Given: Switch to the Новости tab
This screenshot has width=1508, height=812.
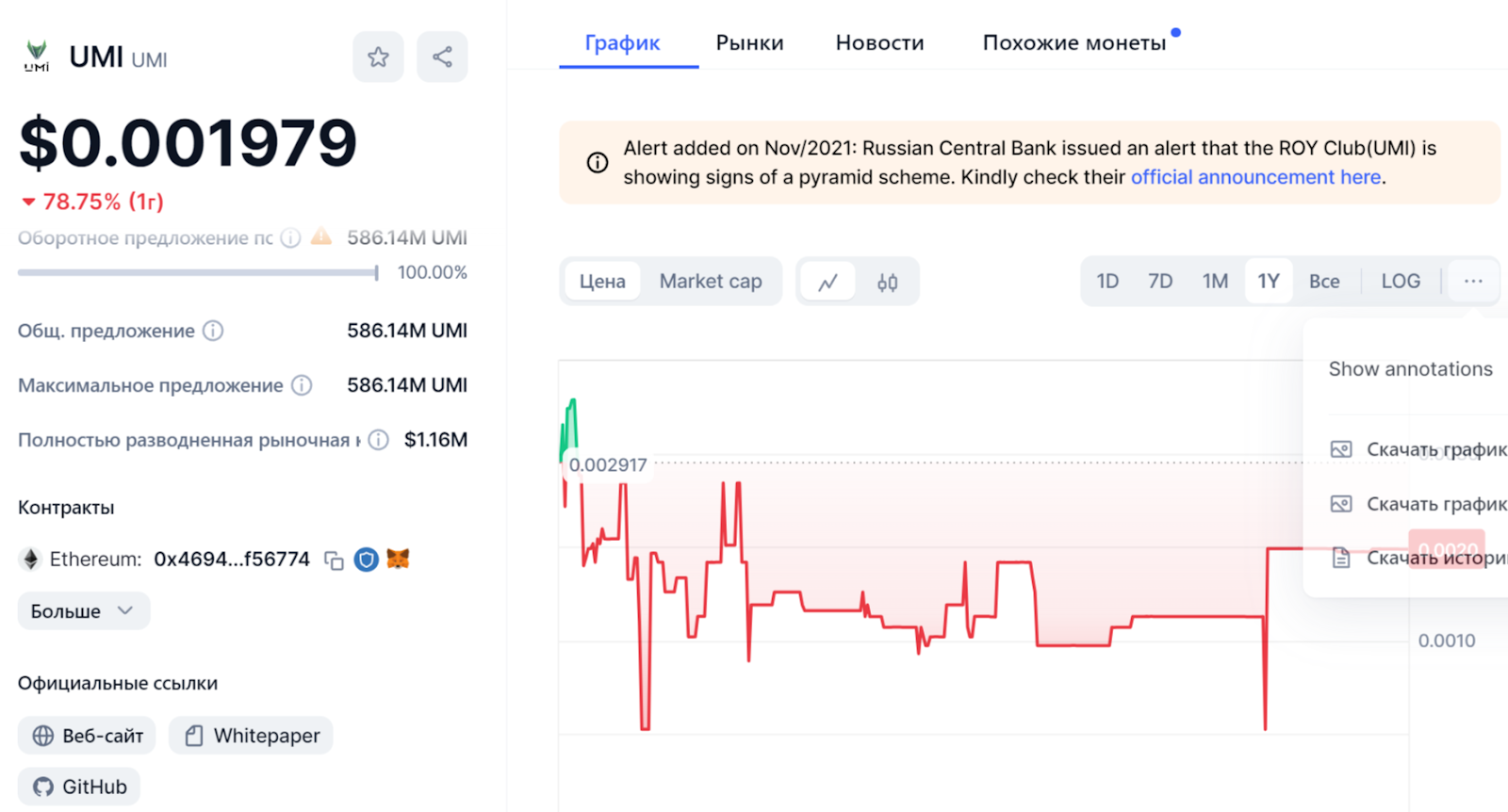Looking at the screenshot, I should point(879,43).
